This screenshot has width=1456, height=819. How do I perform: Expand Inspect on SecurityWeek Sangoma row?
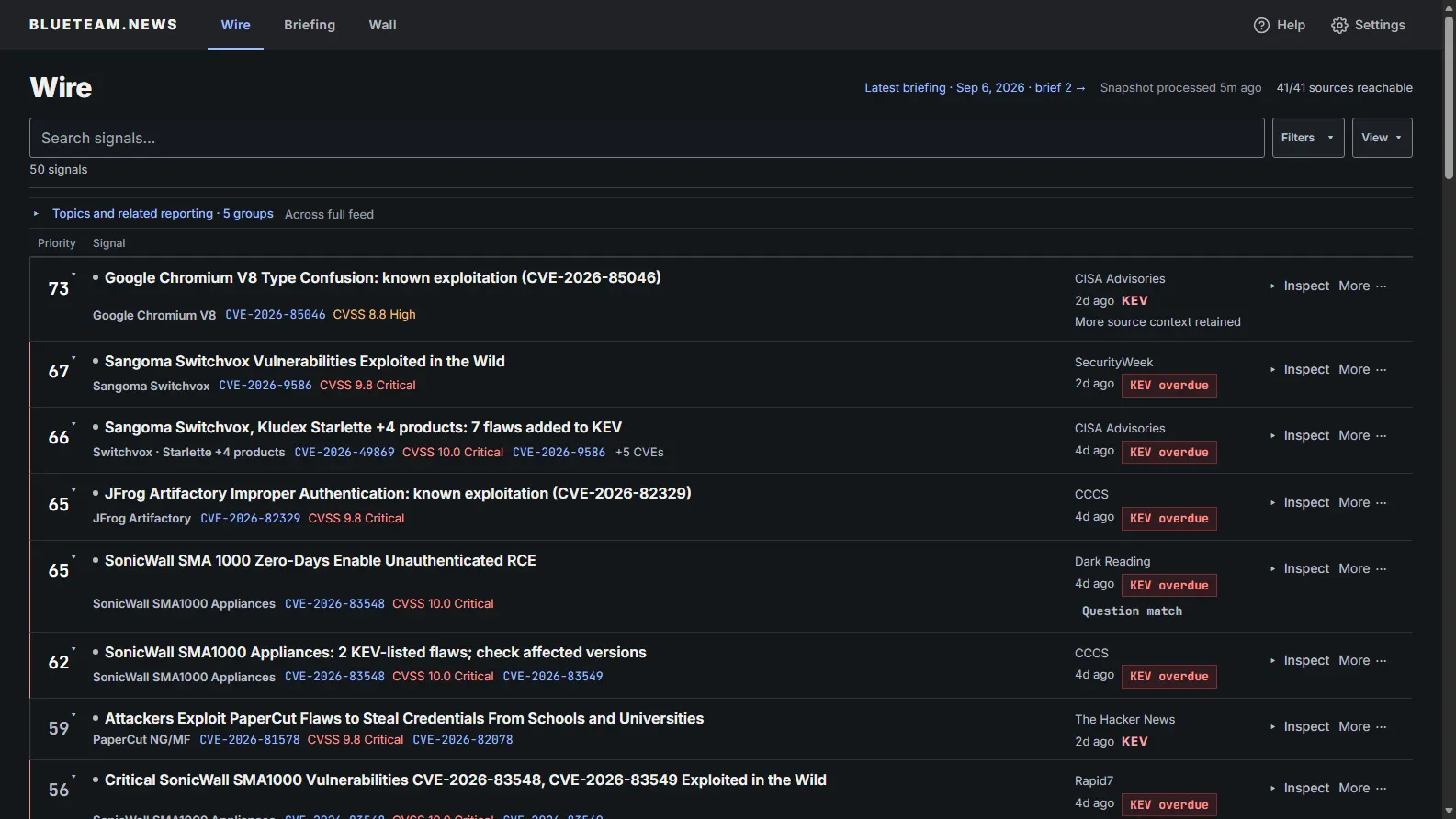click(x=1299, y=369)
